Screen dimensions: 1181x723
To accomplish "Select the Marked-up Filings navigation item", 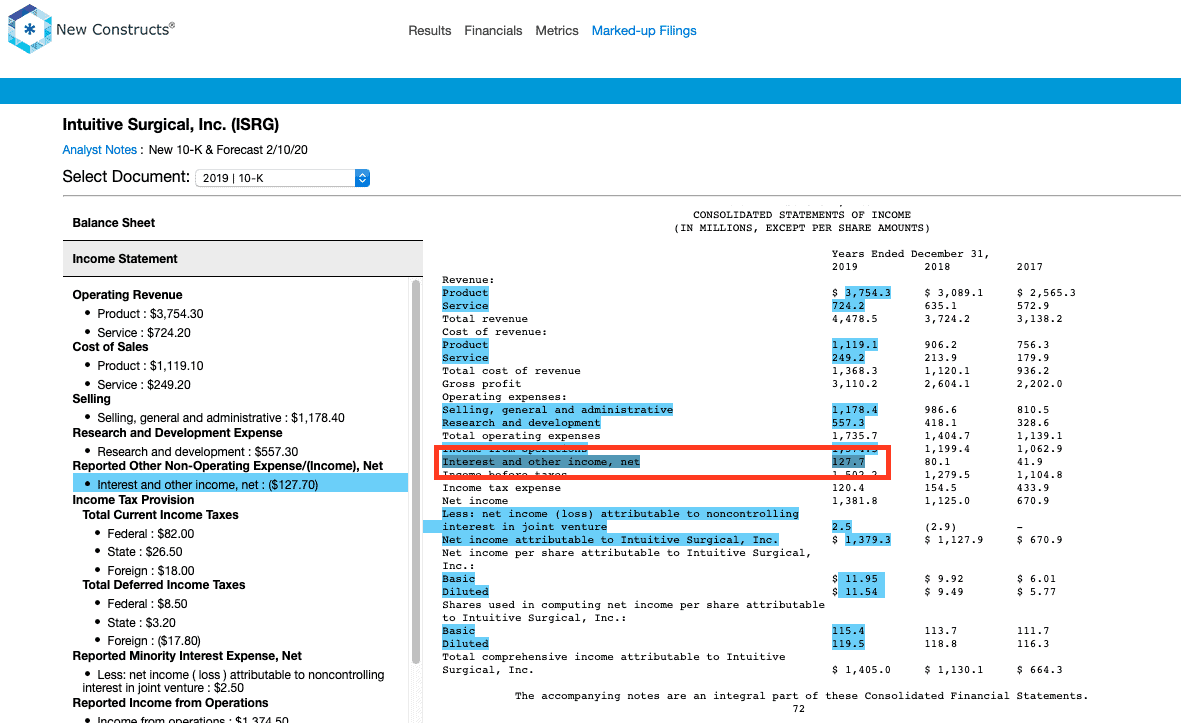I will 644,31.
